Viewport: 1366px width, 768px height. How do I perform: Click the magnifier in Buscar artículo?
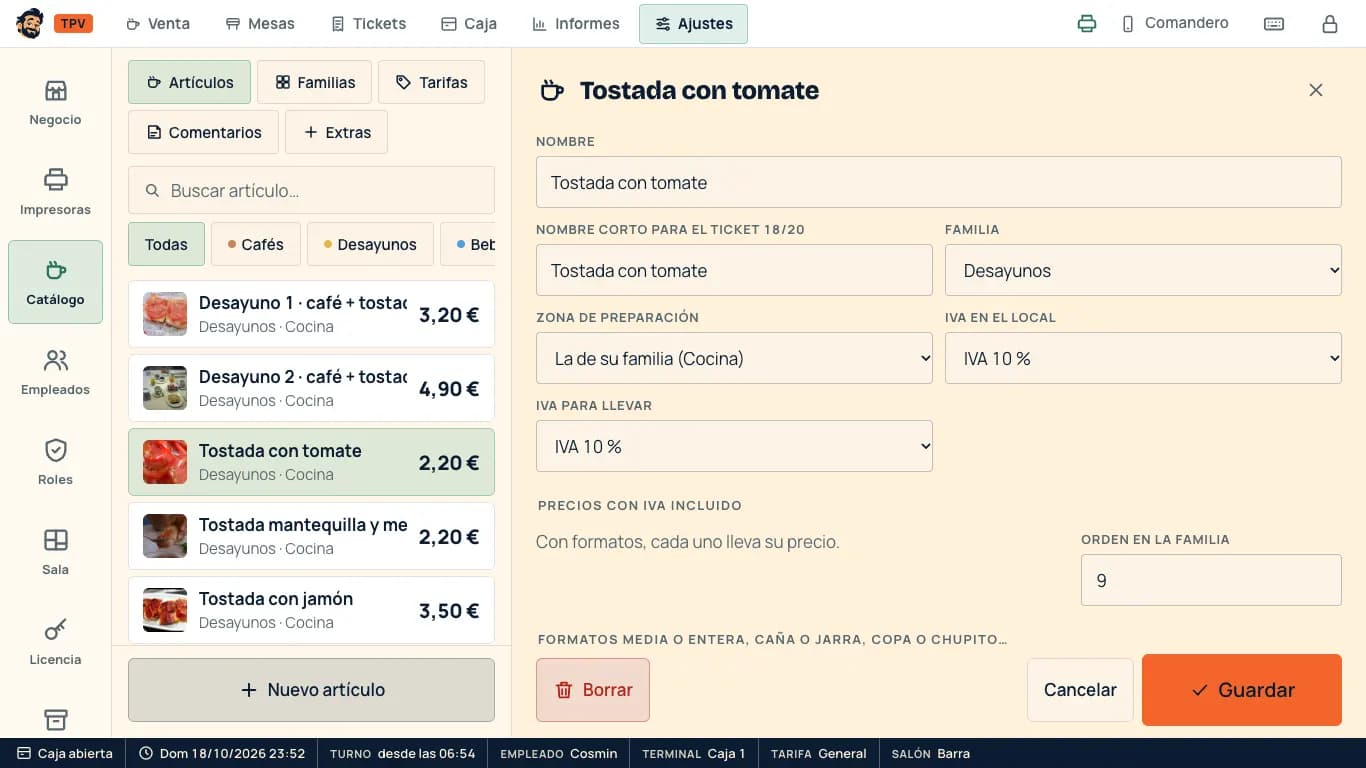click(152, 190)
